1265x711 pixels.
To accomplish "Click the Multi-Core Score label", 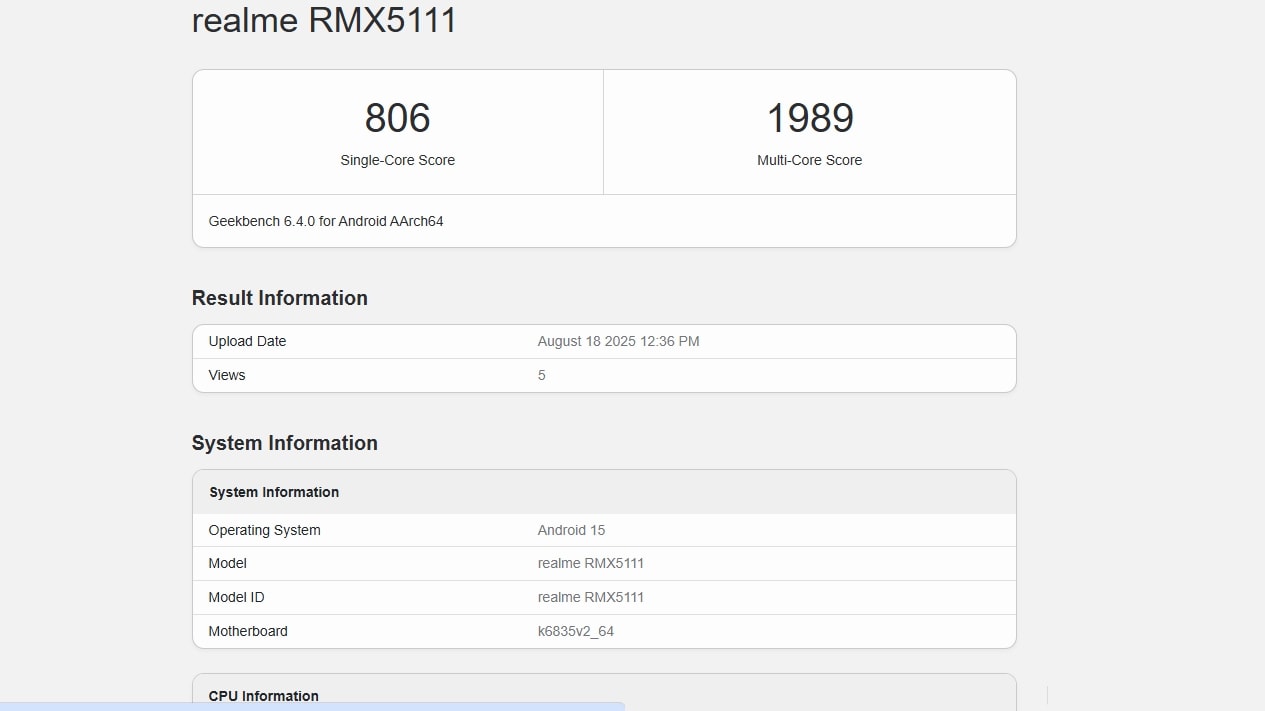I will [x=809, y=160].
